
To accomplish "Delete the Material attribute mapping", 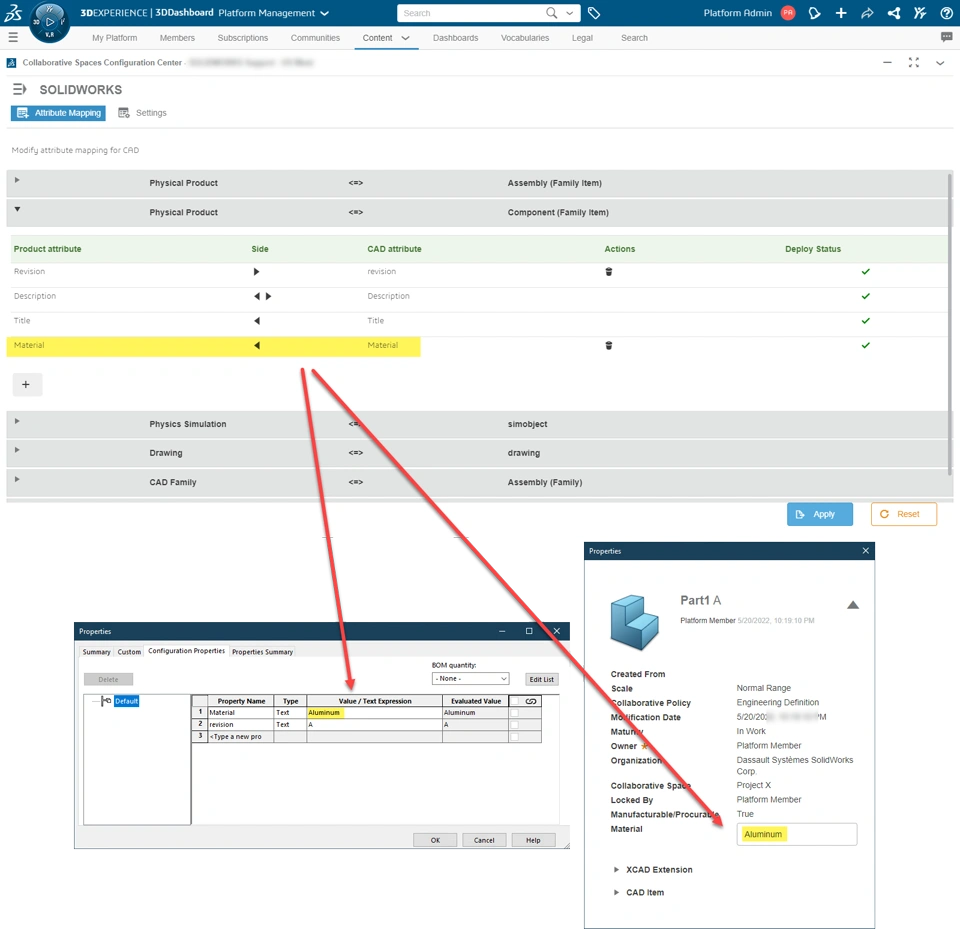I will [609, 345].
